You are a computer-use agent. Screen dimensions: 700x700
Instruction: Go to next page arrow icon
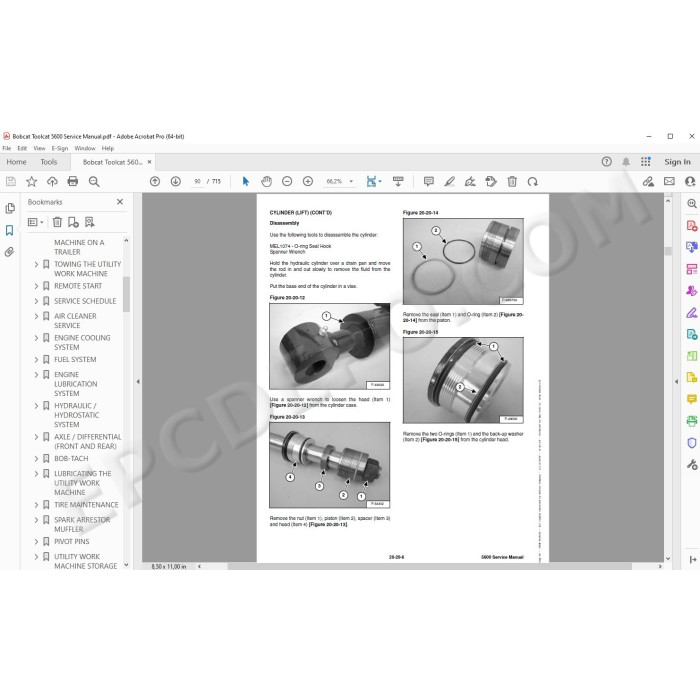coord(175,181)
